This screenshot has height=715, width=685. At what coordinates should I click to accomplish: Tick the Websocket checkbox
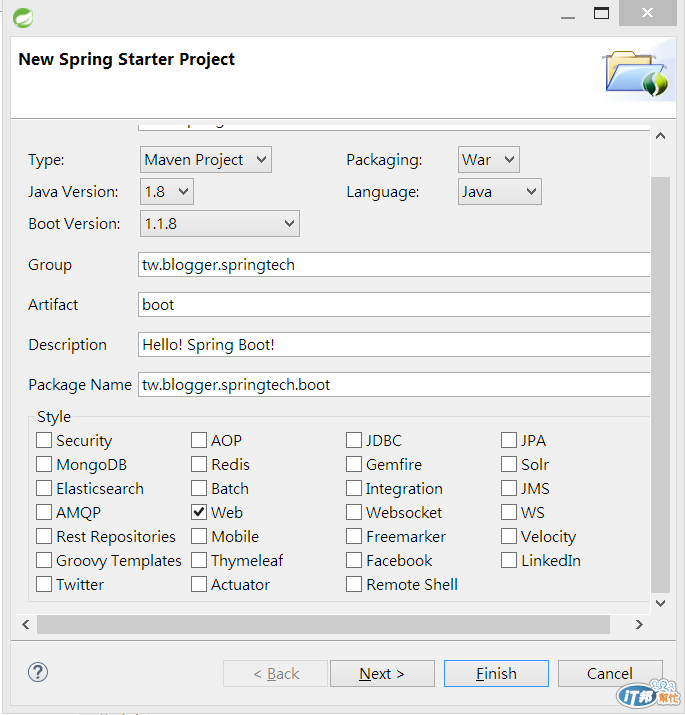354,513
